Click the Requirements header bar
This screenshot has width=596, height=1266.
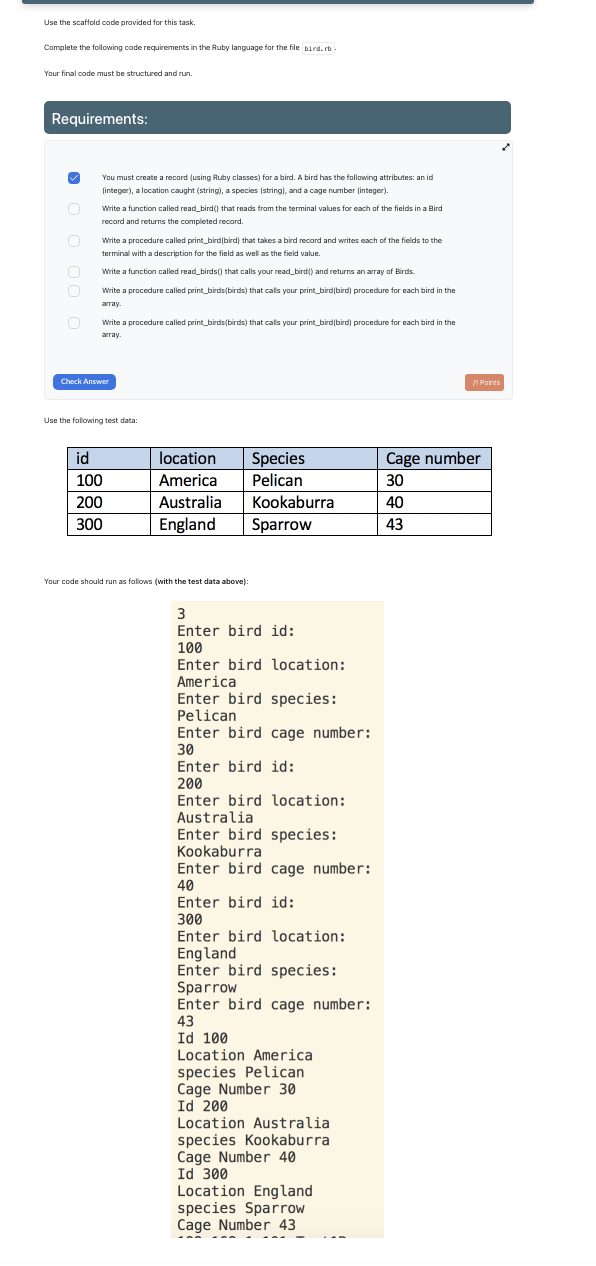coord(277,117)
